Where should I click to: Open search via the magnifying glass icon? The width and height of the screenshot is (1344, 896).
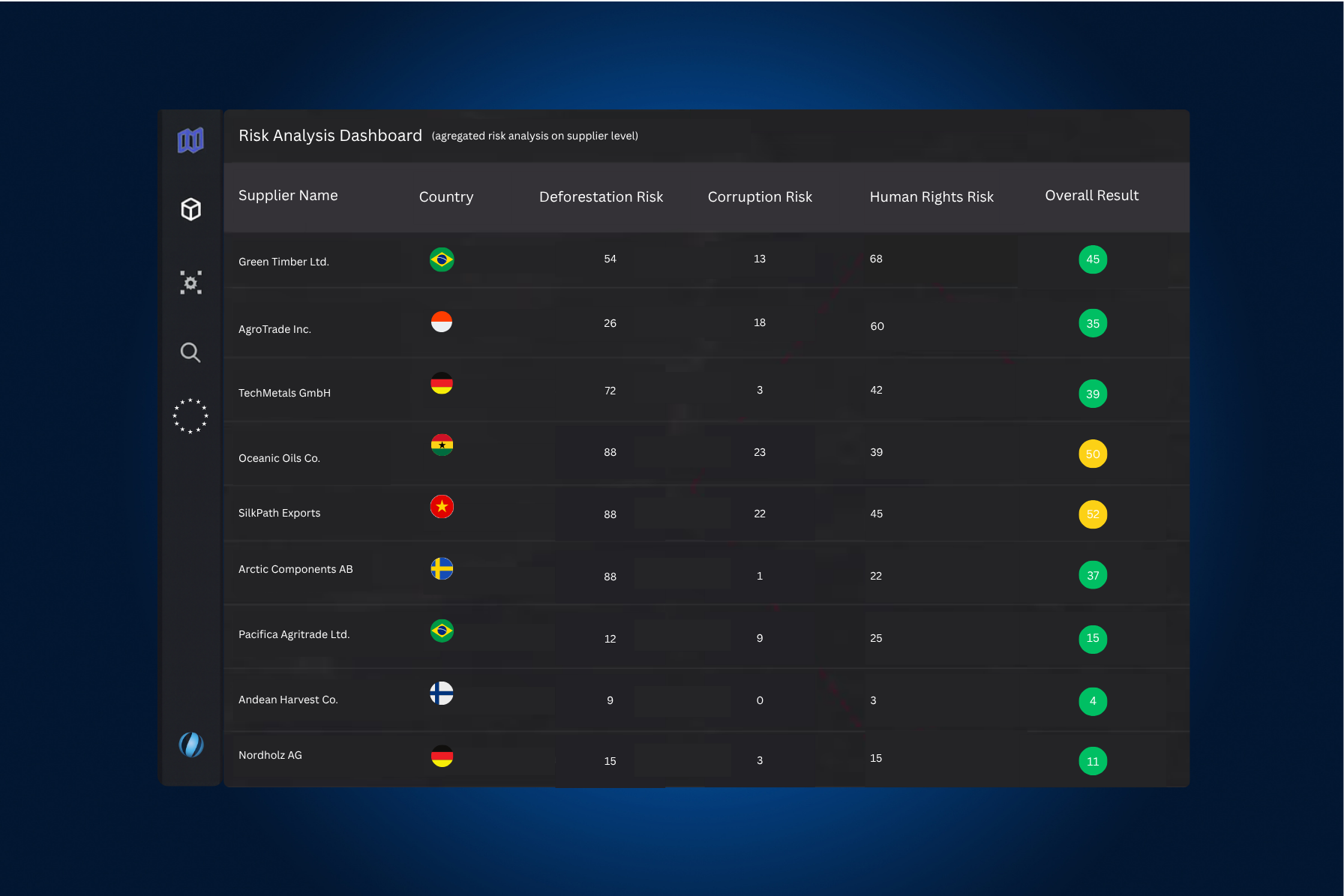[190, 352]
